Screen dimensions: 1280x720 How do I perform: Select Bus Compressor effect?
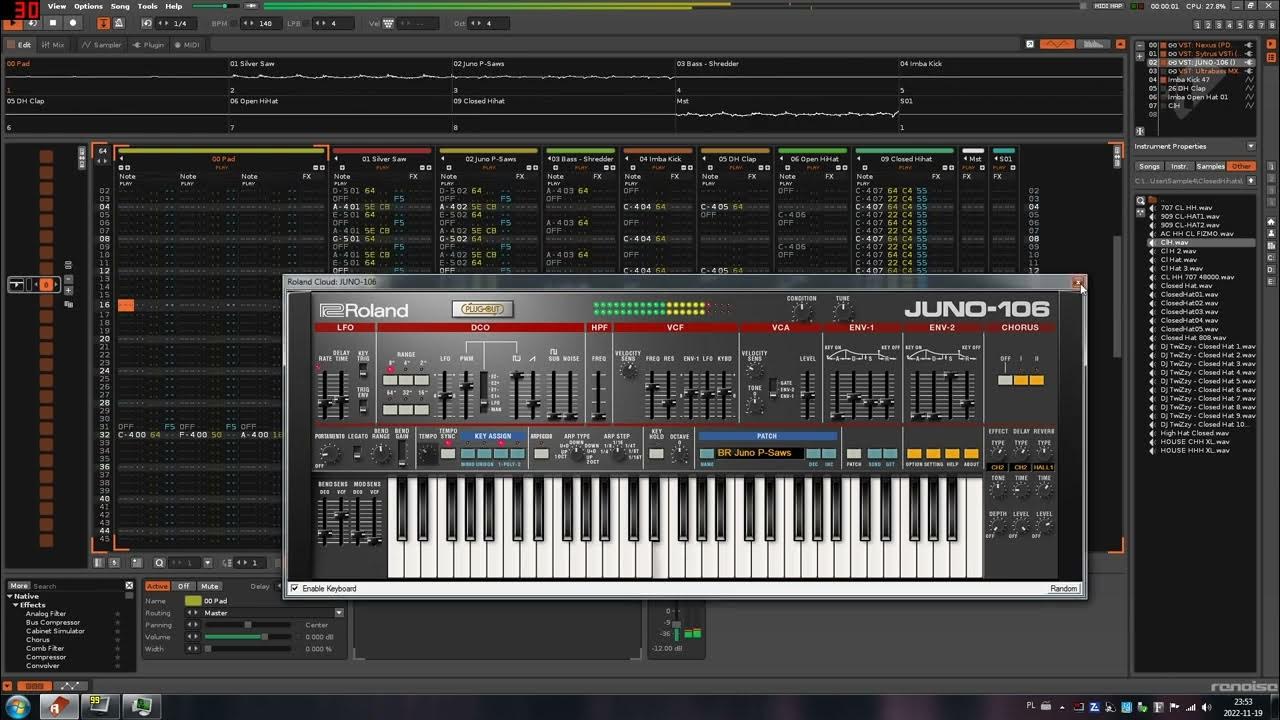pos(53,622)
